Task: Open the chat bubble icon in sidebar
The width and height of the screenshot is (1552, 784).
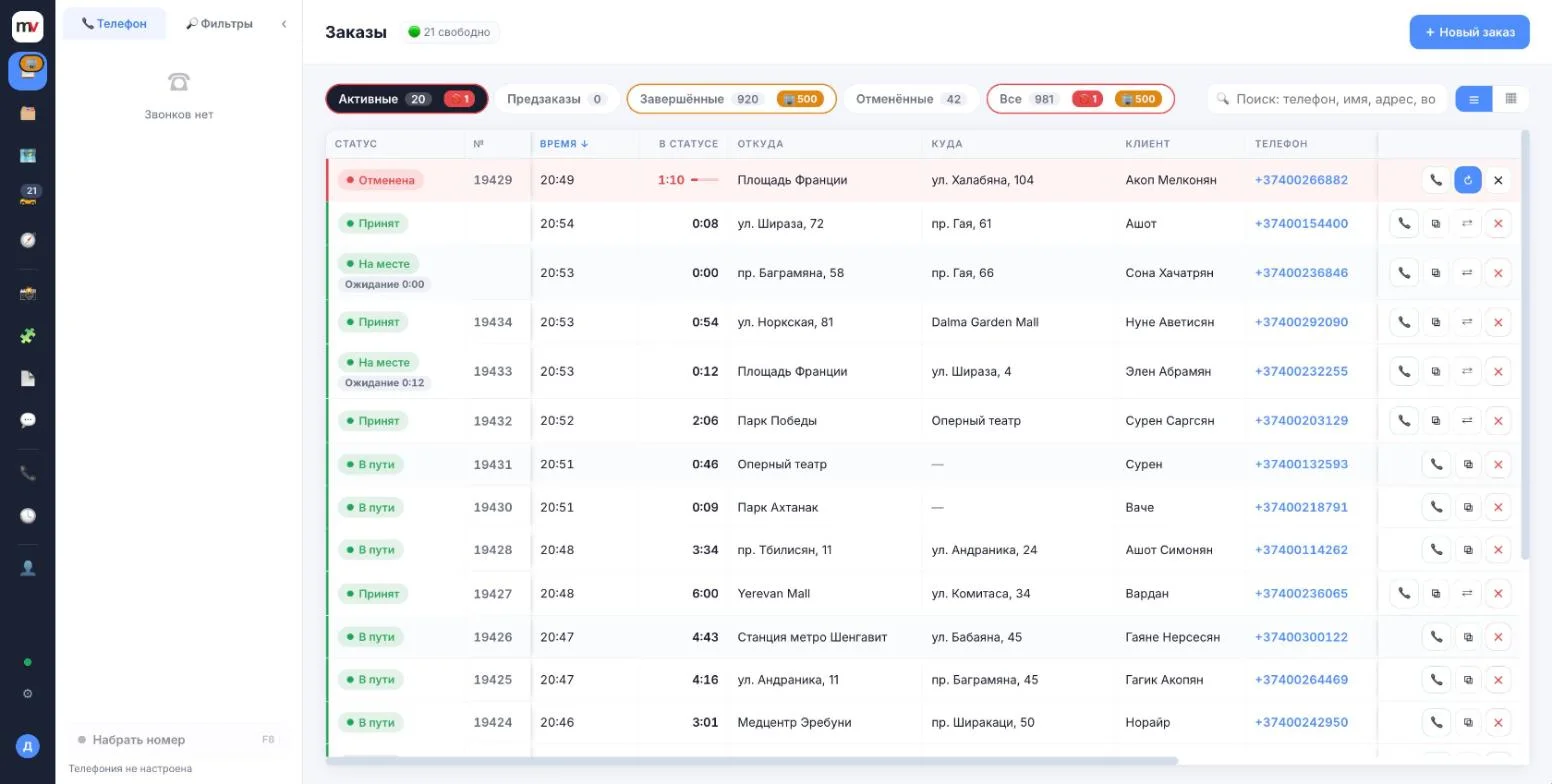Action: [28, 420]
